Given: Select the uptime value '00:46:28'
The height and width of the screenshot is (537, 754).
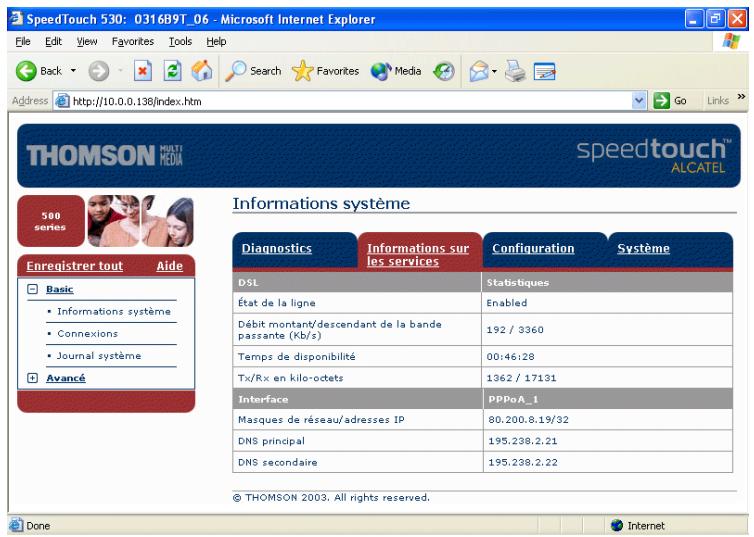Looking at the screenshot, I should 511,356.
